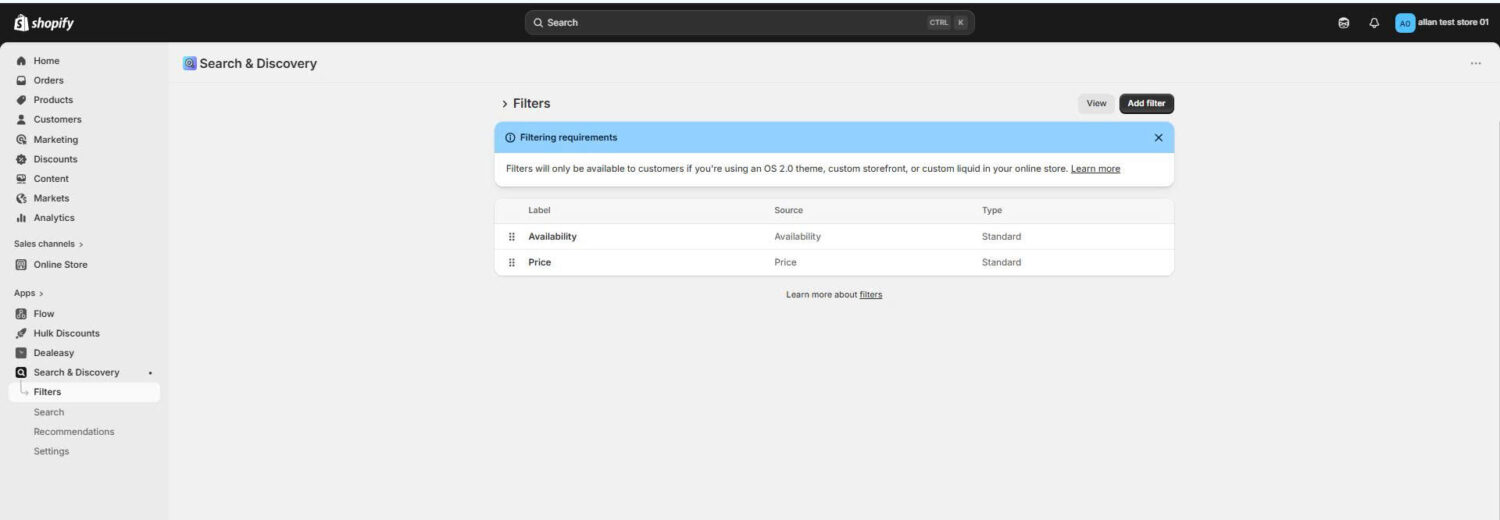
Task: Click the Marketing target icon
Action: tap(21, 140)
